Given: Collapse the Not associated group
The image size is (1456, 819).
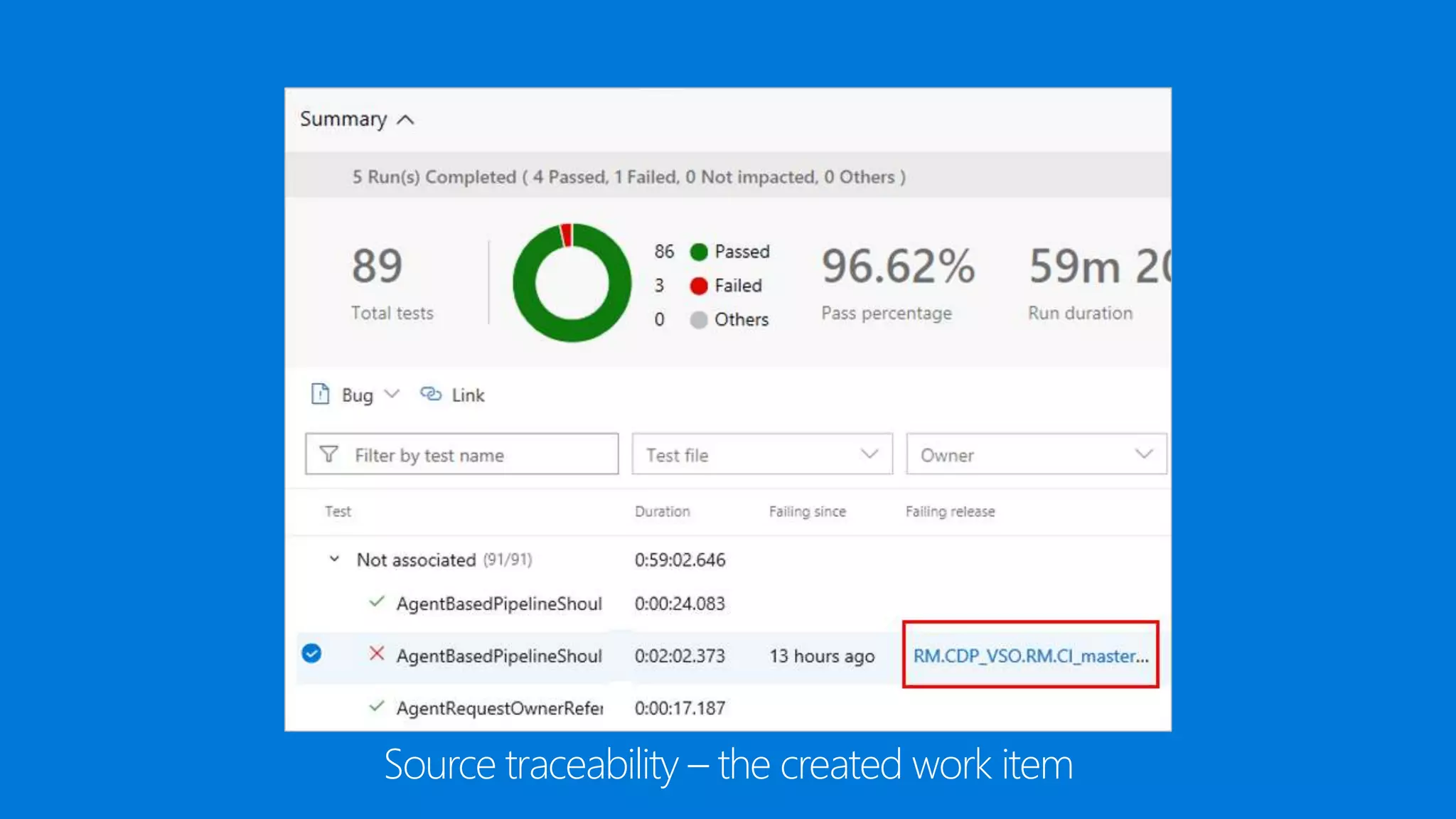Looking at the screenshot, I should point(334,560).
